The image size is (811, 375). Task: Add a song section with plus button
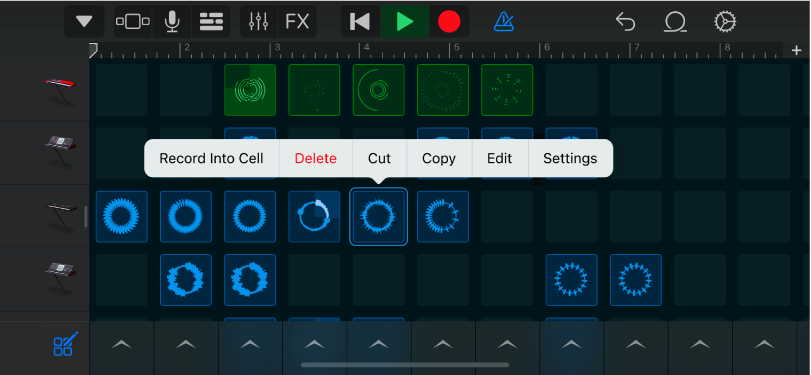tap(797, 50)
